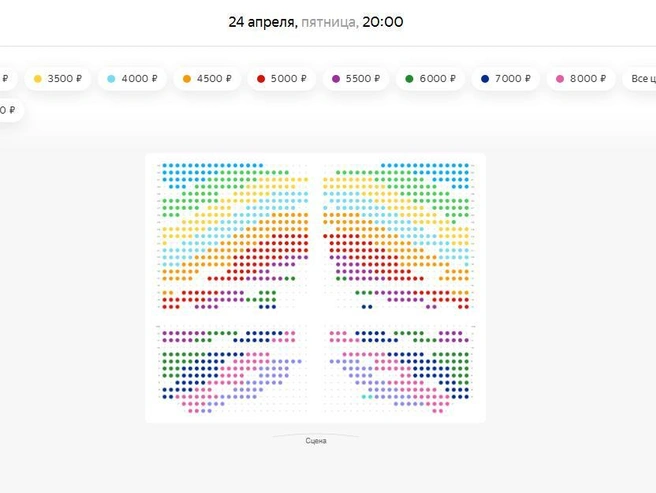Screen dimensions: 656x493
Task: Choose the 7000 ₽ price filter
Action: [x=505, y=79]
